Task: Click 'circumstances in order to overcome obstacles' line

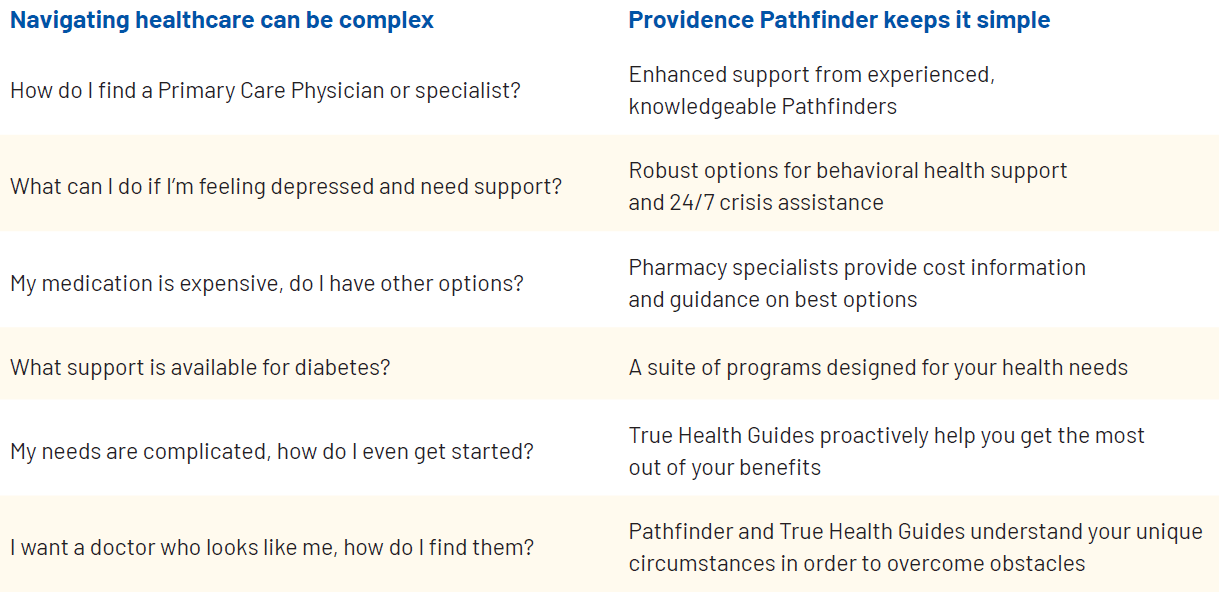Action: tap(856, 563)
